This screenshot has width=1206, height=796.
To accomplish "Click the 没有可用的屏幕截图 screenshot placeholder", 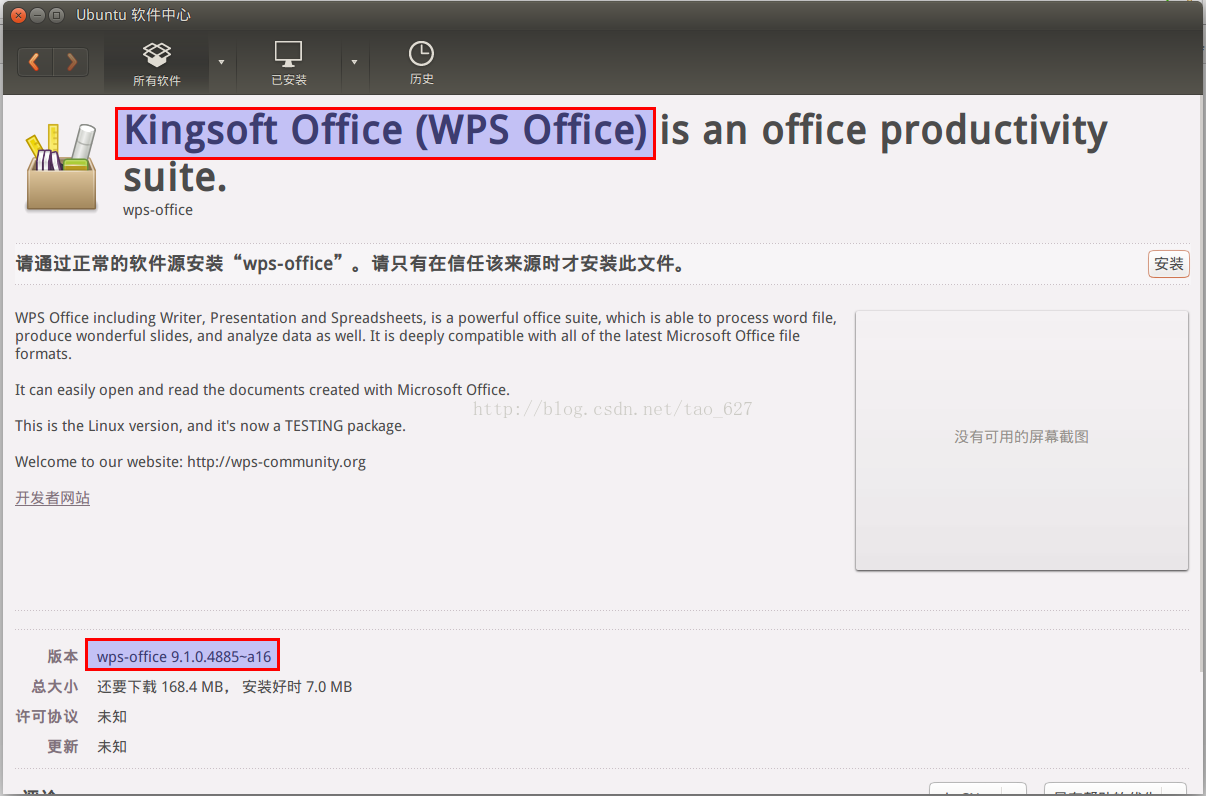I will click(x=1021, y=440).
